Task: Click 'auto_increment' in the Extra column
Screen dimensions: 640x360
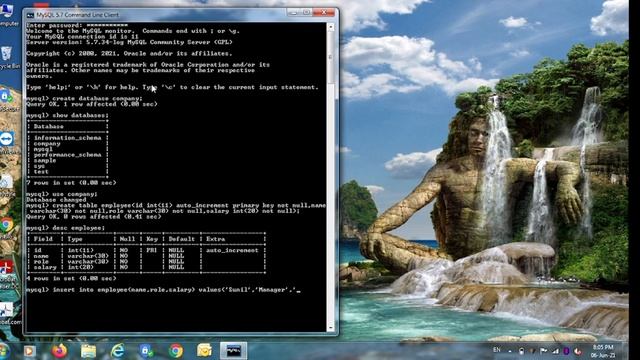Action: [x=232, y=250]
